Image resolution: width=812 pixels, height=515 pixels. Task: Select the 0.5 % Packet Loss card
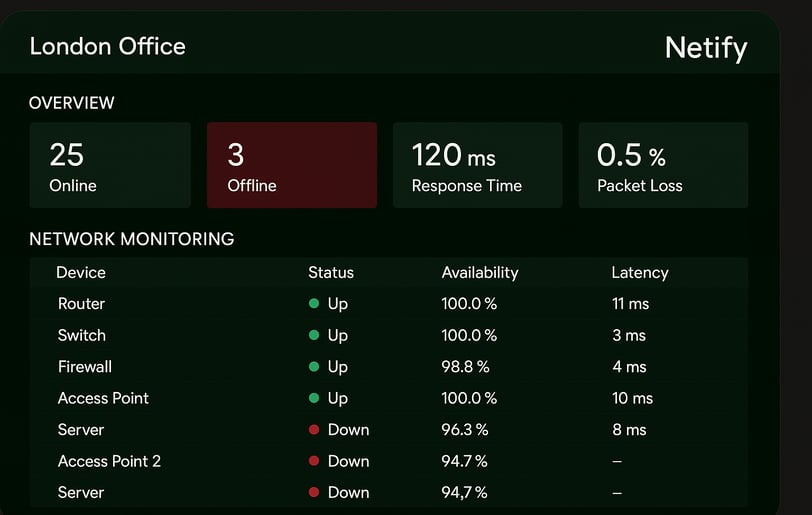click(x=663, y=165)
